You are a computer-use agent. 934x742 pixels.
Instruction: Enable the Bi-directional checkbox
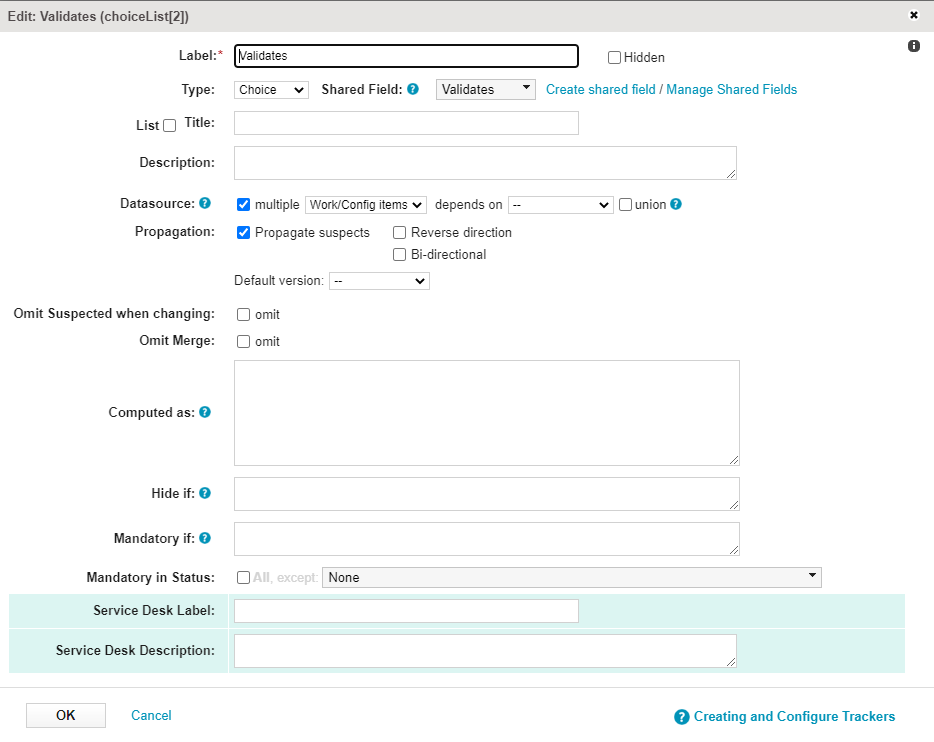pyautogui.click(x=399, y=255)
